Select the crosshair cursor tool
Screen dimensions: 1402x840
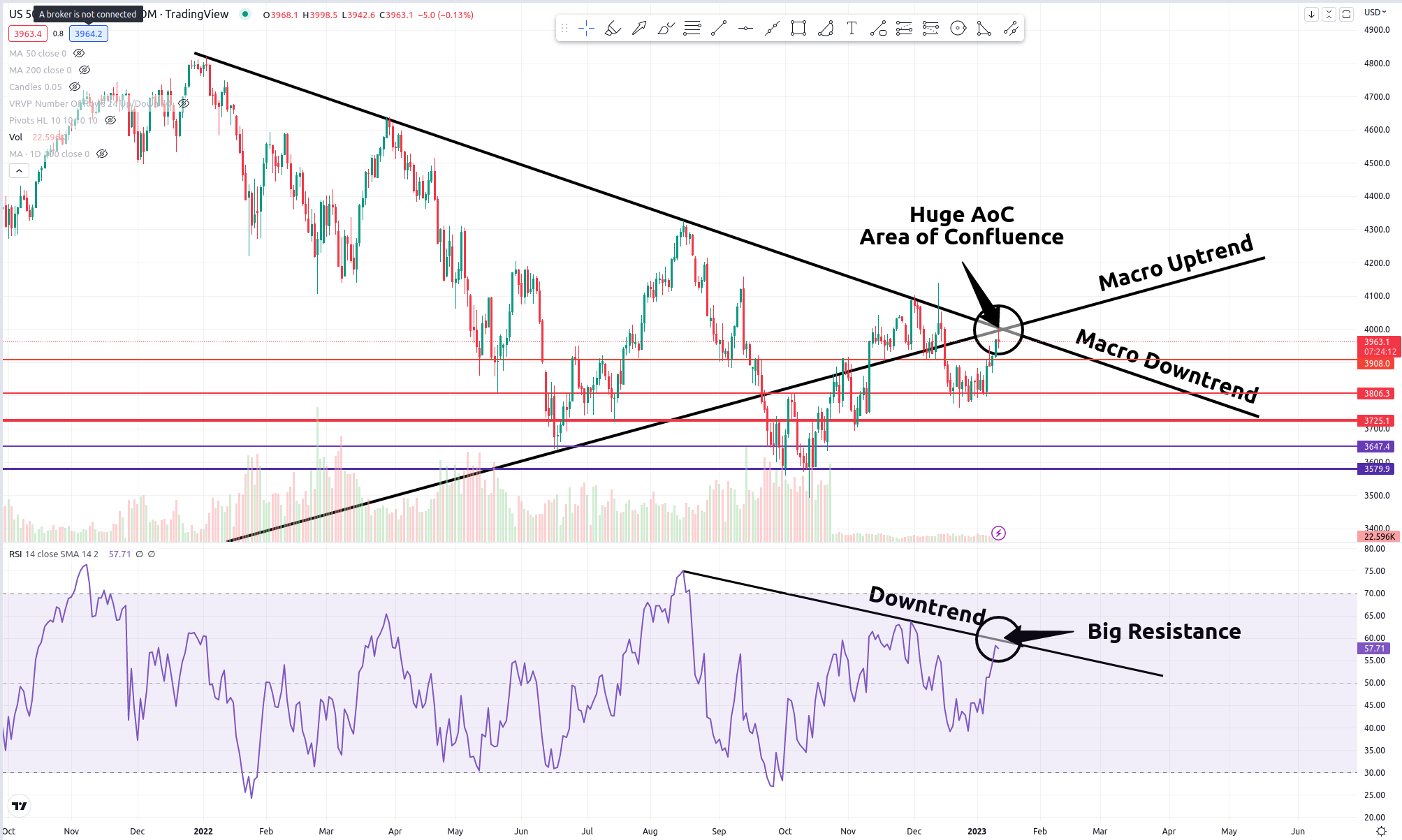[x=586, y=29]
